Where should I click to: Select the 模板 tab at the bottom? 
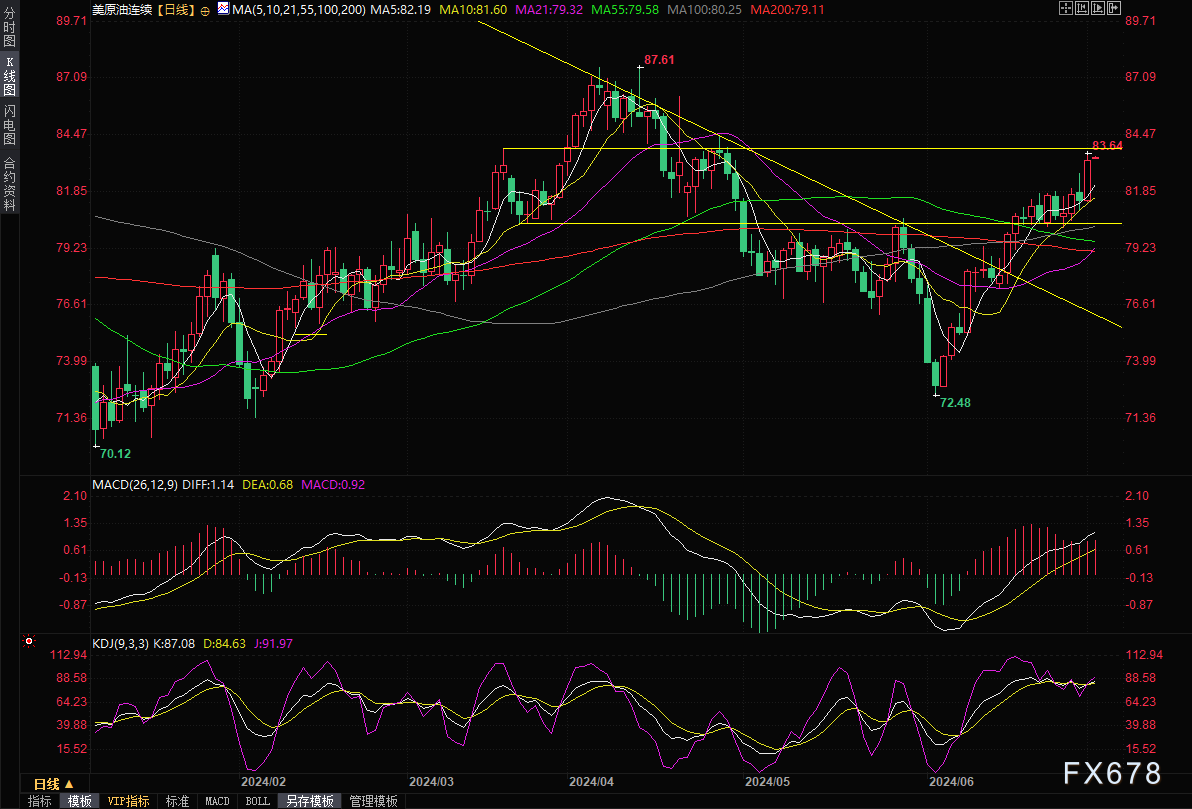79,801
